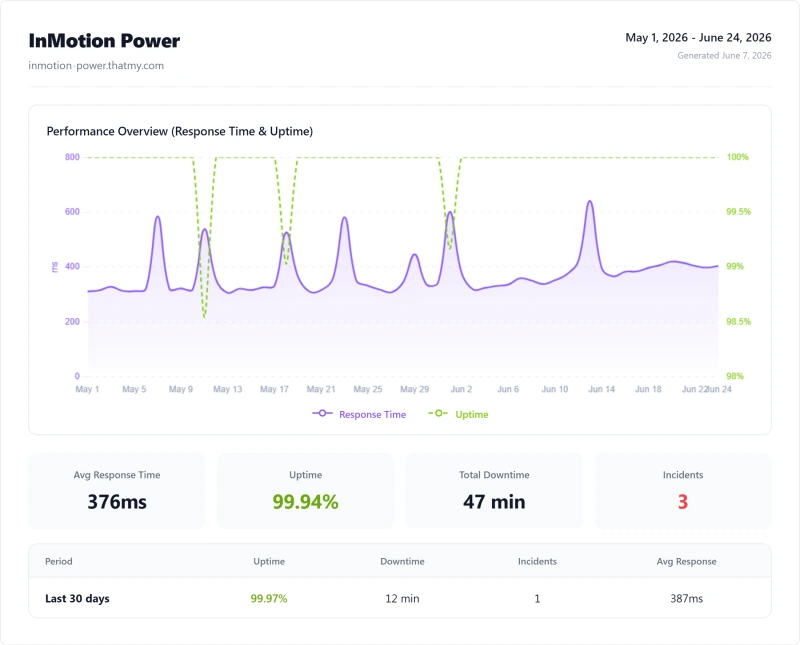Click the Avg Response Time card label
Viewport: 800px width, 645px height.
click(x=117, y=475)
